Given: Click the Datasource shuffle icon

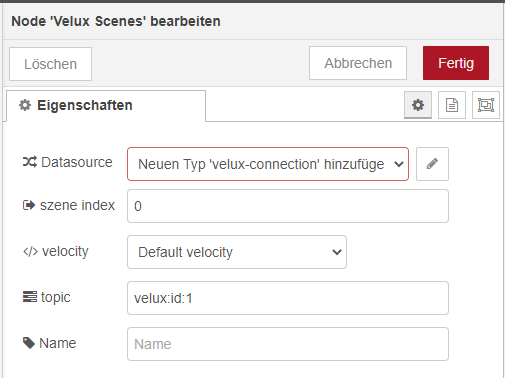Looking at the screenshot, I should (30, 162).
